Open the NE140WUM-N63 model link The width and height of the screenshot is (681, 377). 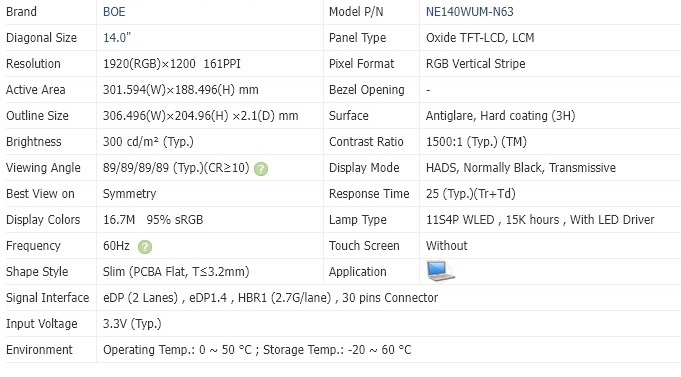[469, 12]
